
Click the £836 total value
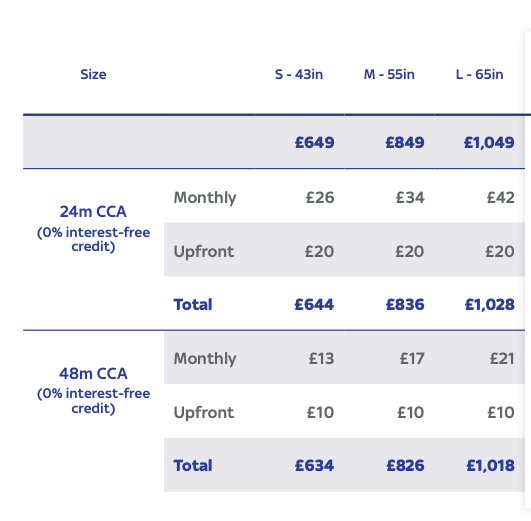(405, 304)
